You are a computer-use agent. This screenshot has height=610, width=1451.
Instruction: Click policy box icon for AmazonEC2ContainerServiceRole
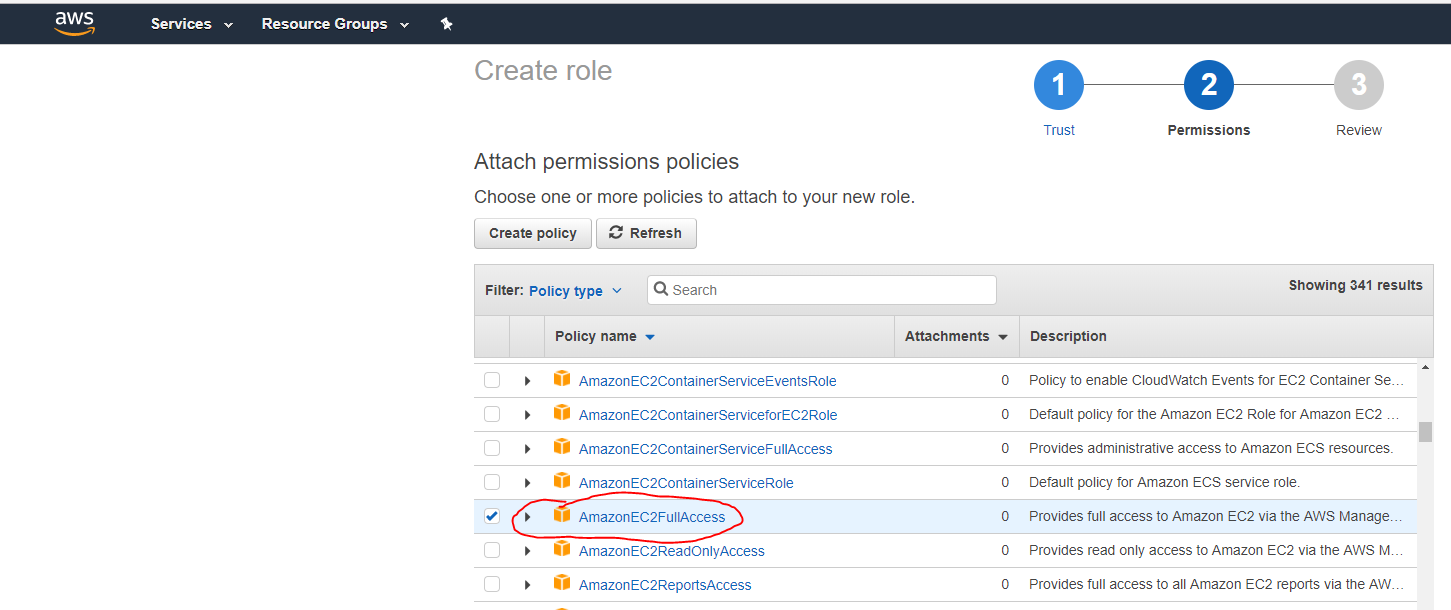click(x=562, y=481)
